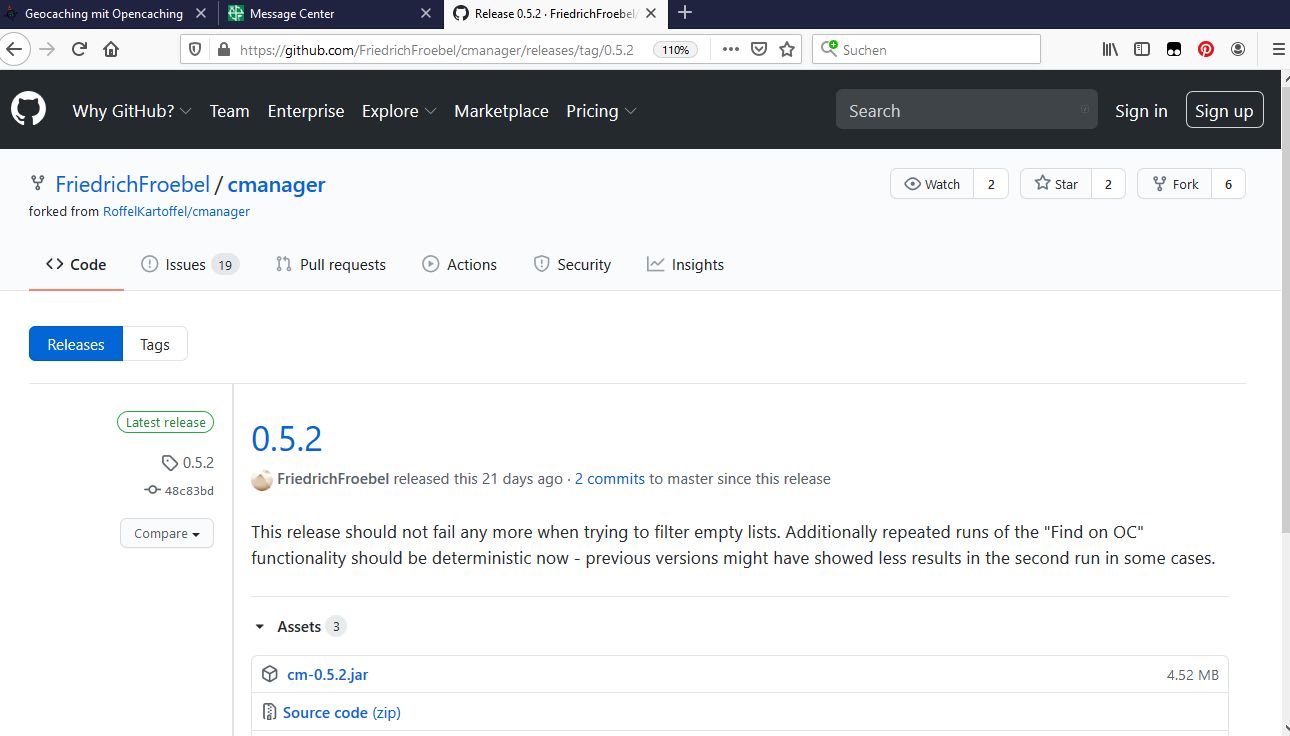This screenshot has height=736, width=1290.
Task: Close the Release 0.5.2 tab
Action: 652,14
